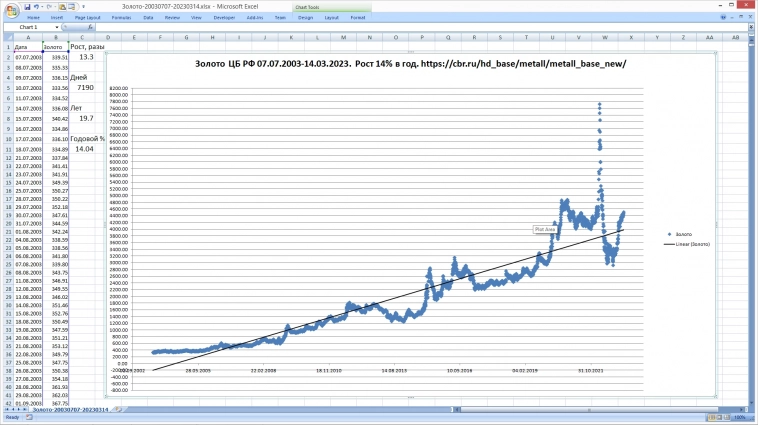Open Customize Quick Access Toolbar dropdown arrow
758x425 pixels.
pyautogui.click(x=83, y=6)
